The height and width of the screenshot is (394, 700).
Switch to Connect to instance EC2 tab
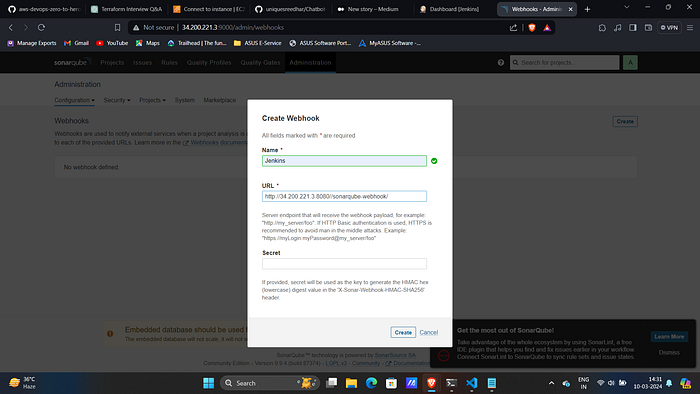[209, 9]
